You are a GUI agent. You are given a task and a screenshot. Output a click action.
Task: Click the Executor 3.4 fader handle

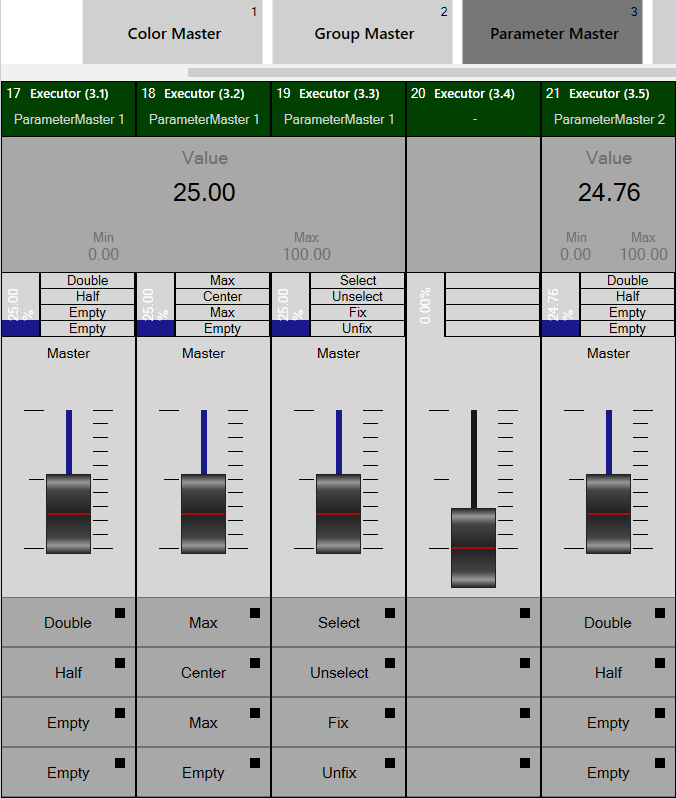473,547
